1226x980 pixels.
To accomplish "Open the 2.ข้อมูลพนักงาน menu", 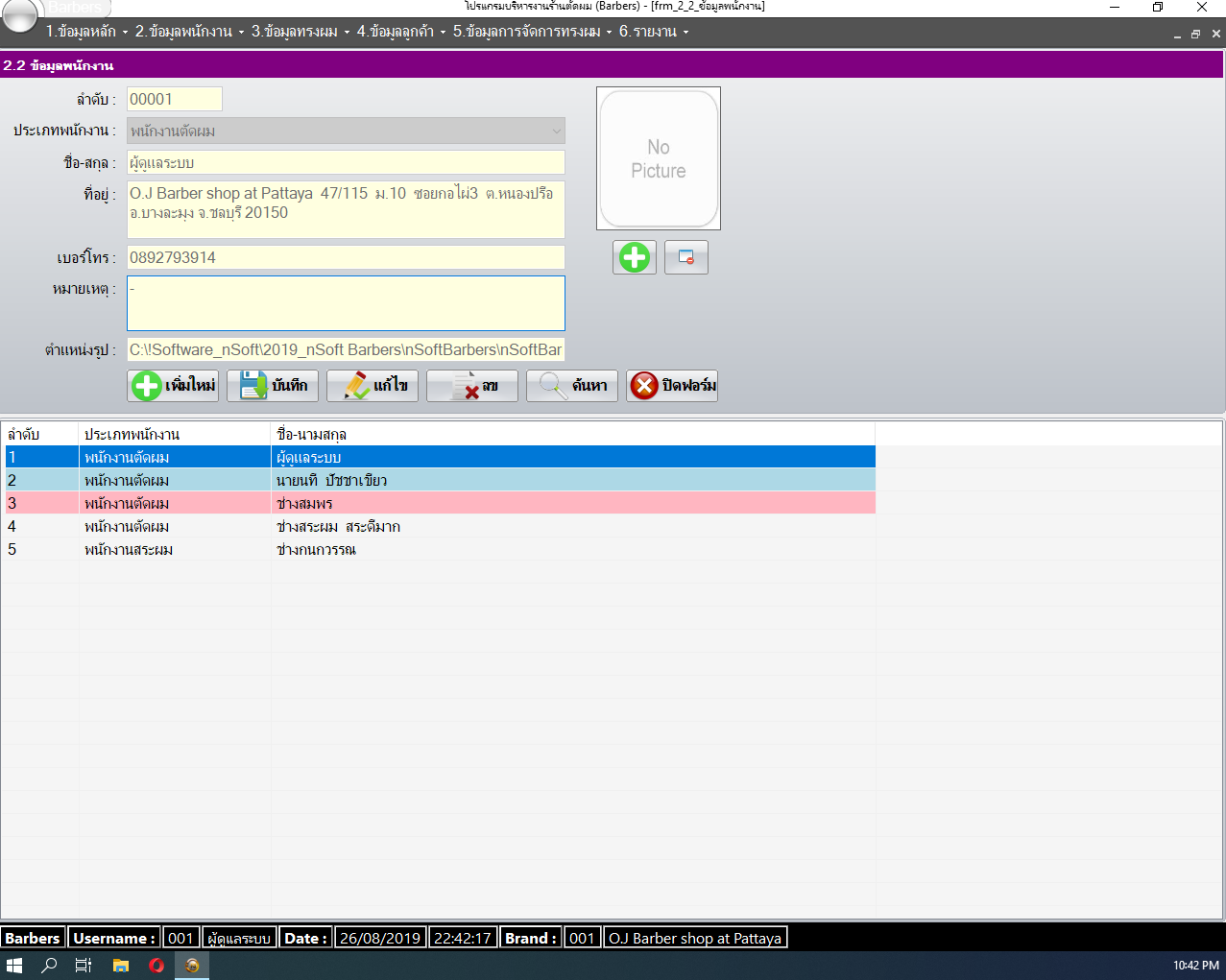I will click(x=188, y=32).
